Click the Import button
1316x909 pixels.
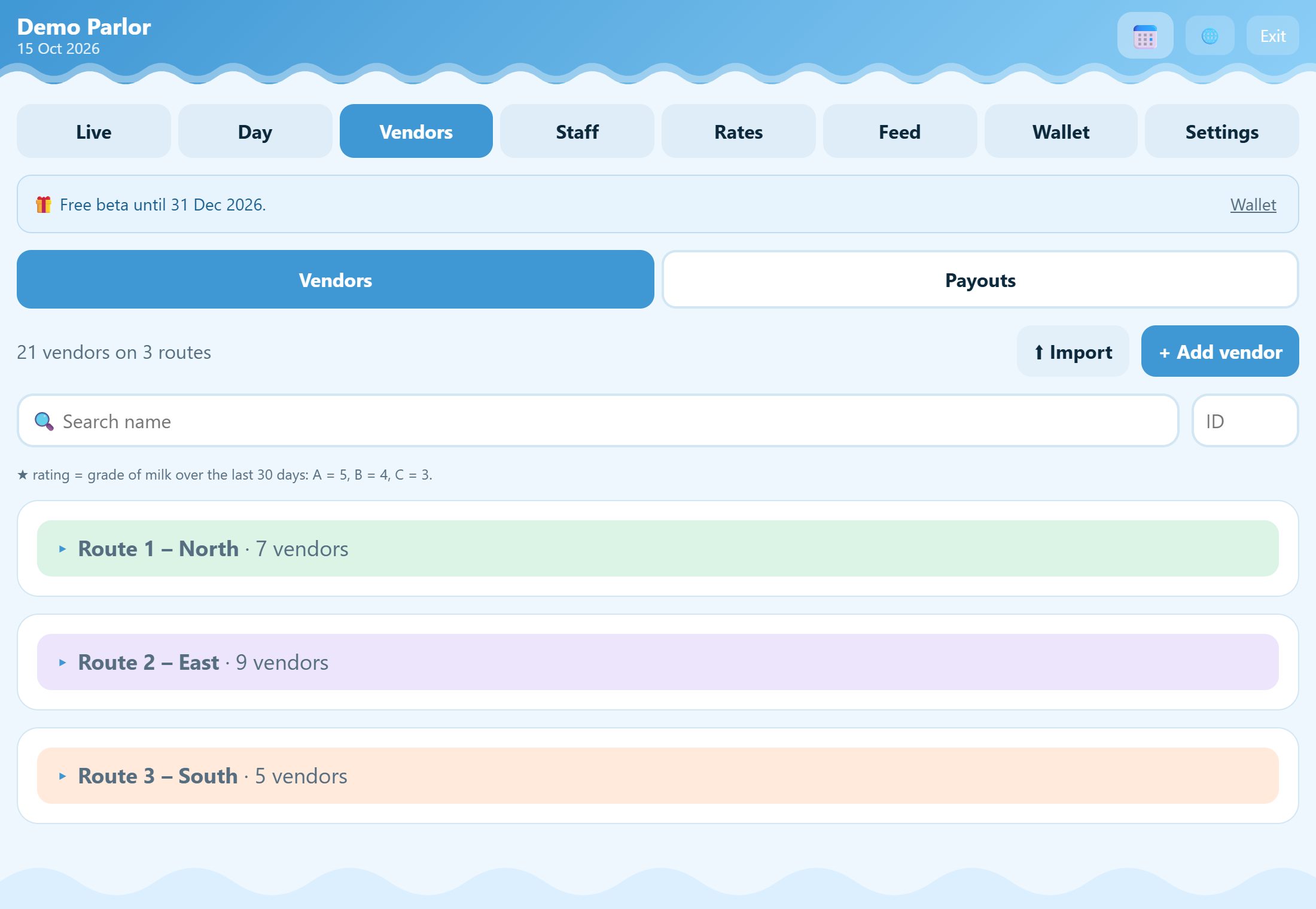click(1073, 352)
